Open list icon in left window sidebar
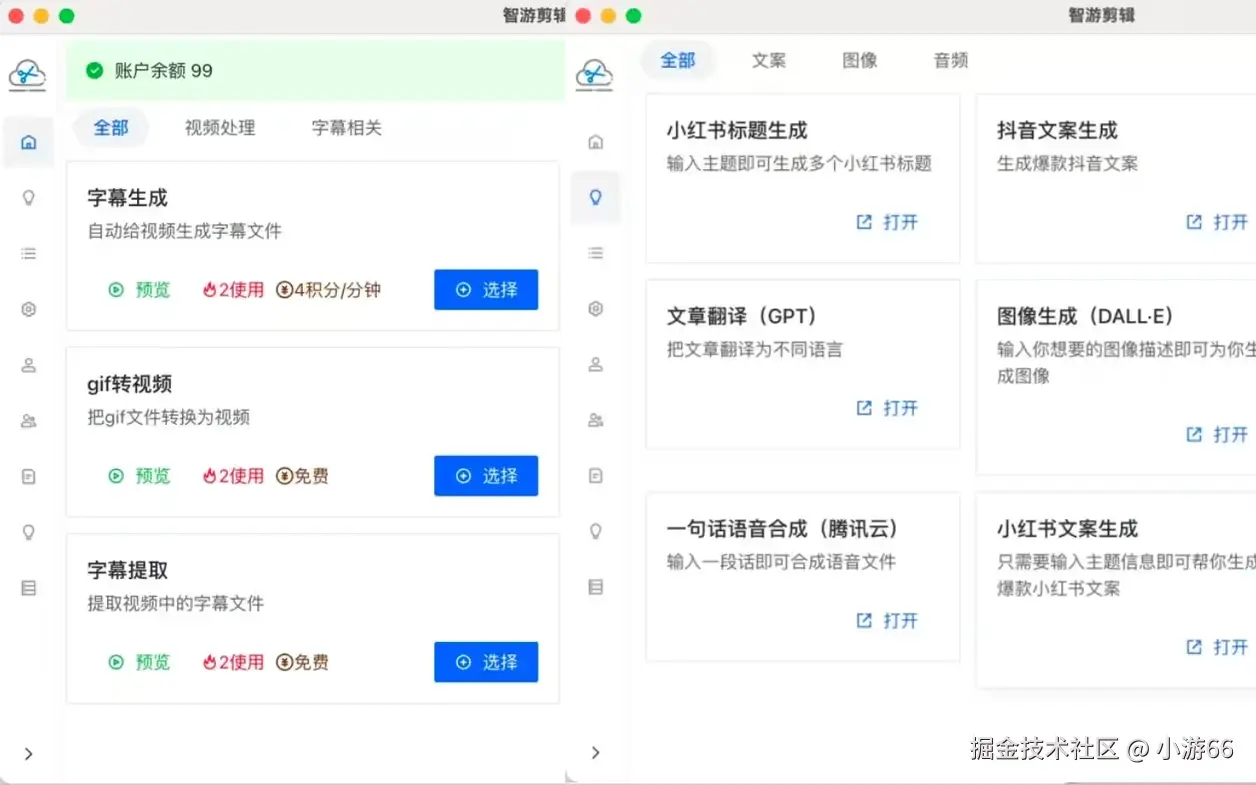The width and height of the screenshot is (1256, 785). [x=29, y=254]
